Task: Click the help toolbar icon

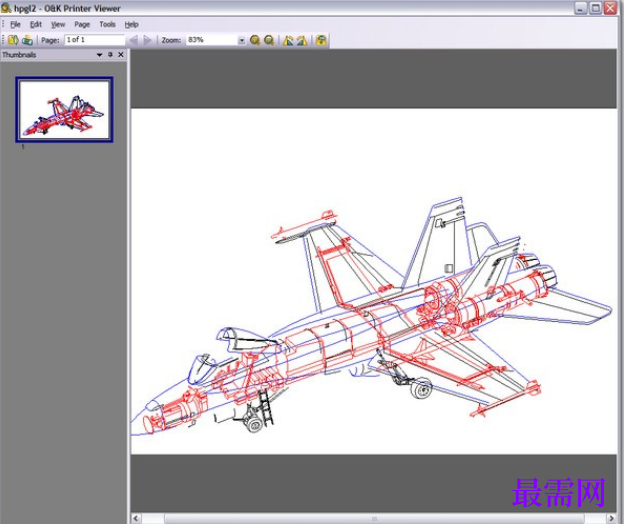Action: click(x=321, y=40)
